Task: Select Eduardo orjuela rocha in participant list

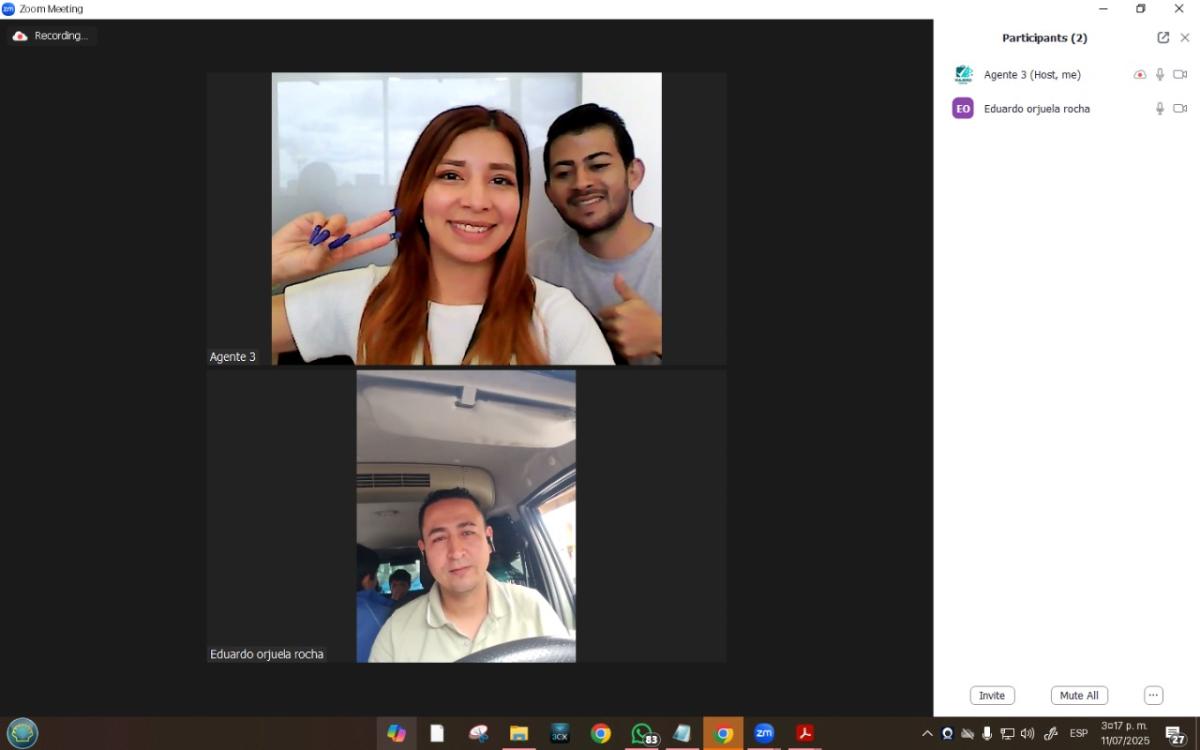Action: [1036, 109]
